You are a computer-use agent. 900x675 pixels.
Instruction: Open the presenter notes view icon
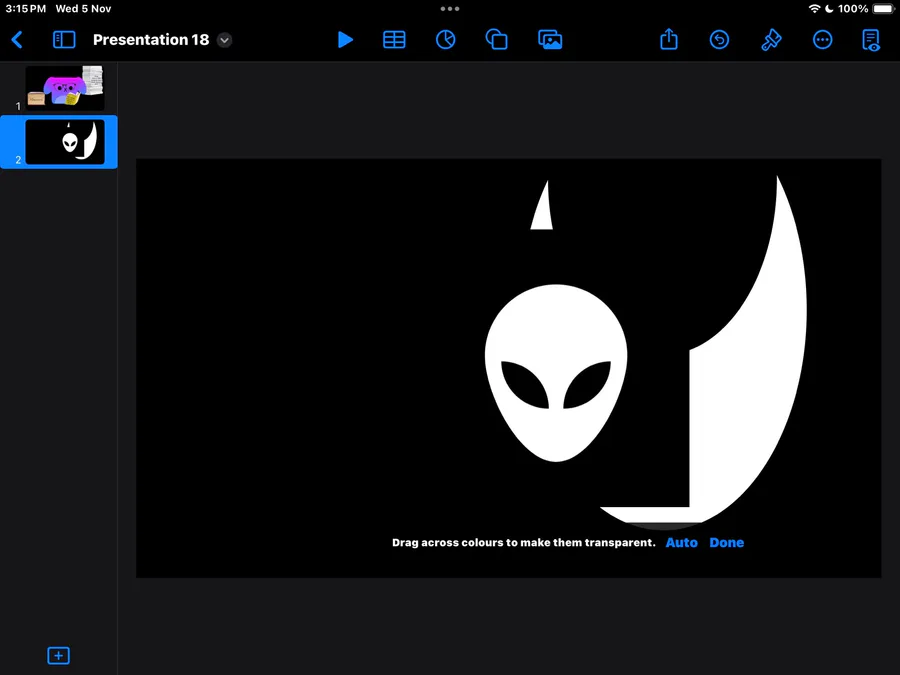[871, 40]
